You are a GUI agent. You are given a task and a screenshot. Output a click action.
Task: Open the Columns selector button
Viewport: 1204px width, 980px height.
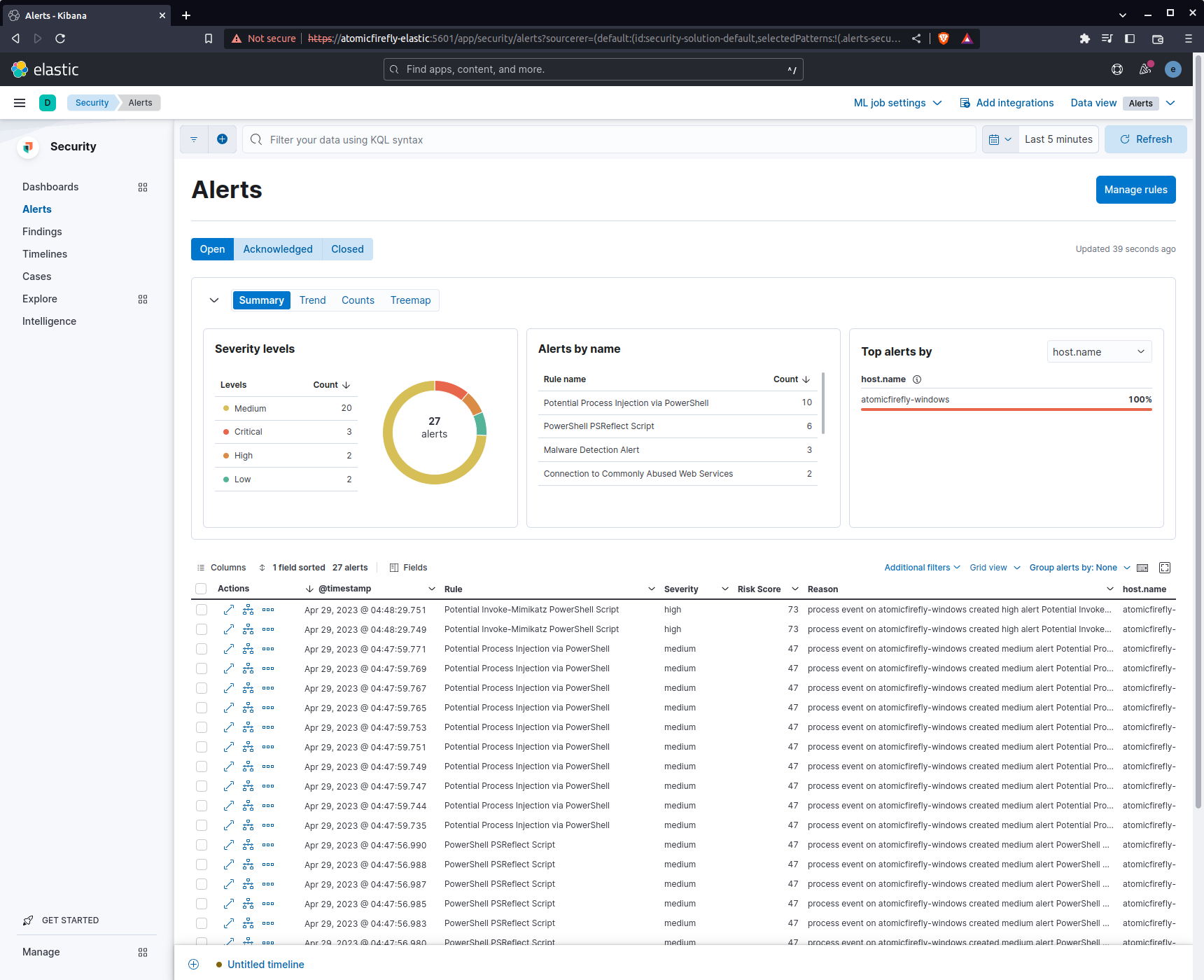[222, 568]
